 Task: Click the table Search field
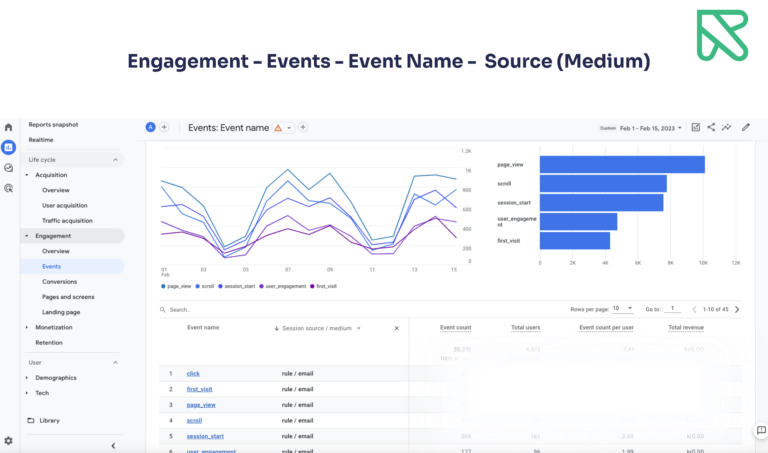pos(200,310)
